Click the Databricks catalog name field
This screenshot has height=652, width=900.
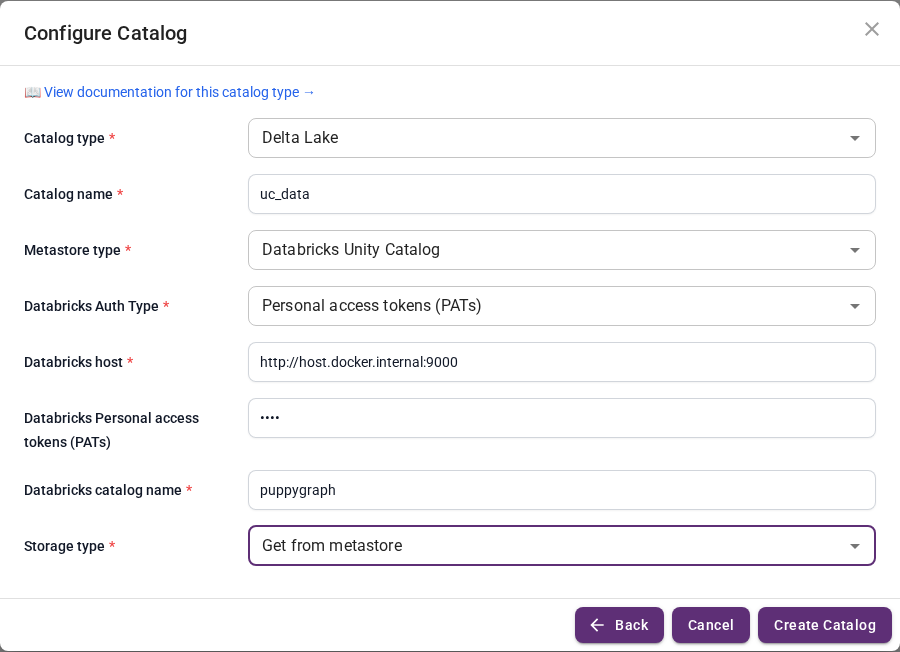click(561, 490)
